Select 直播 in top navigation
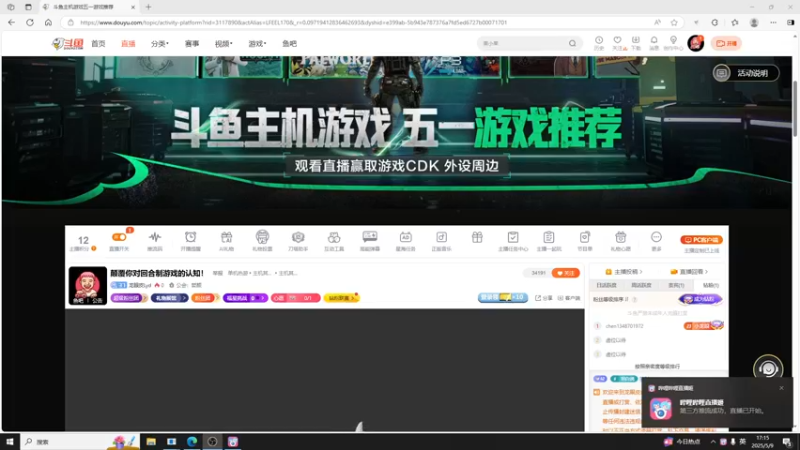Viewport: 800px width, 450px height. (x=128, y=44)
